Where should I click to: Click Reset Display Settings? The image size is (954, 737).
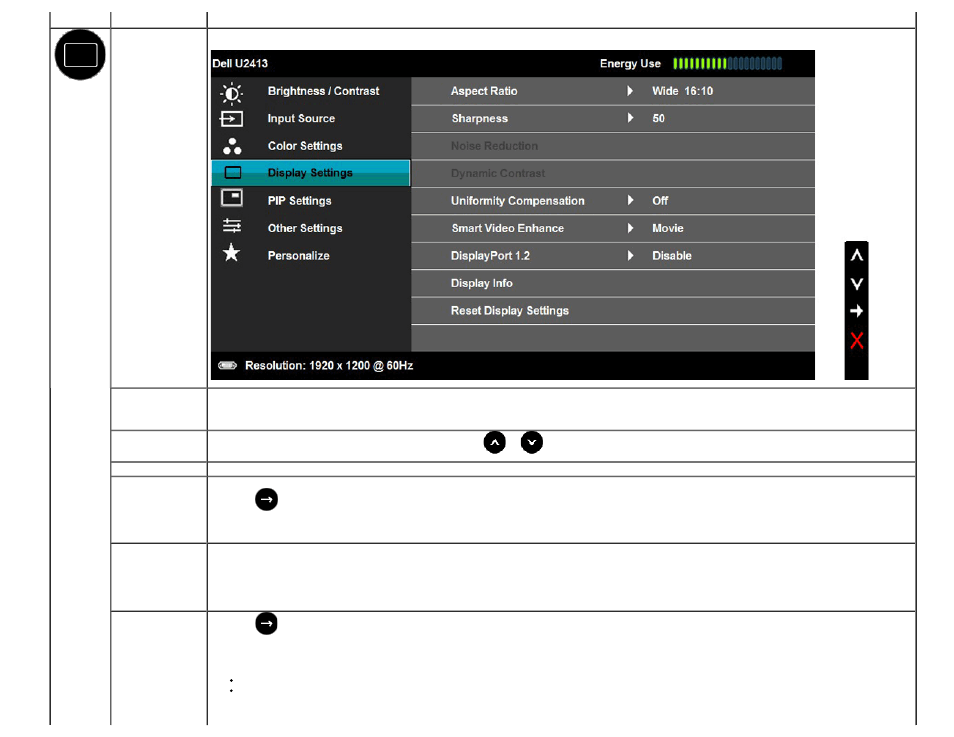pos(509,311)
